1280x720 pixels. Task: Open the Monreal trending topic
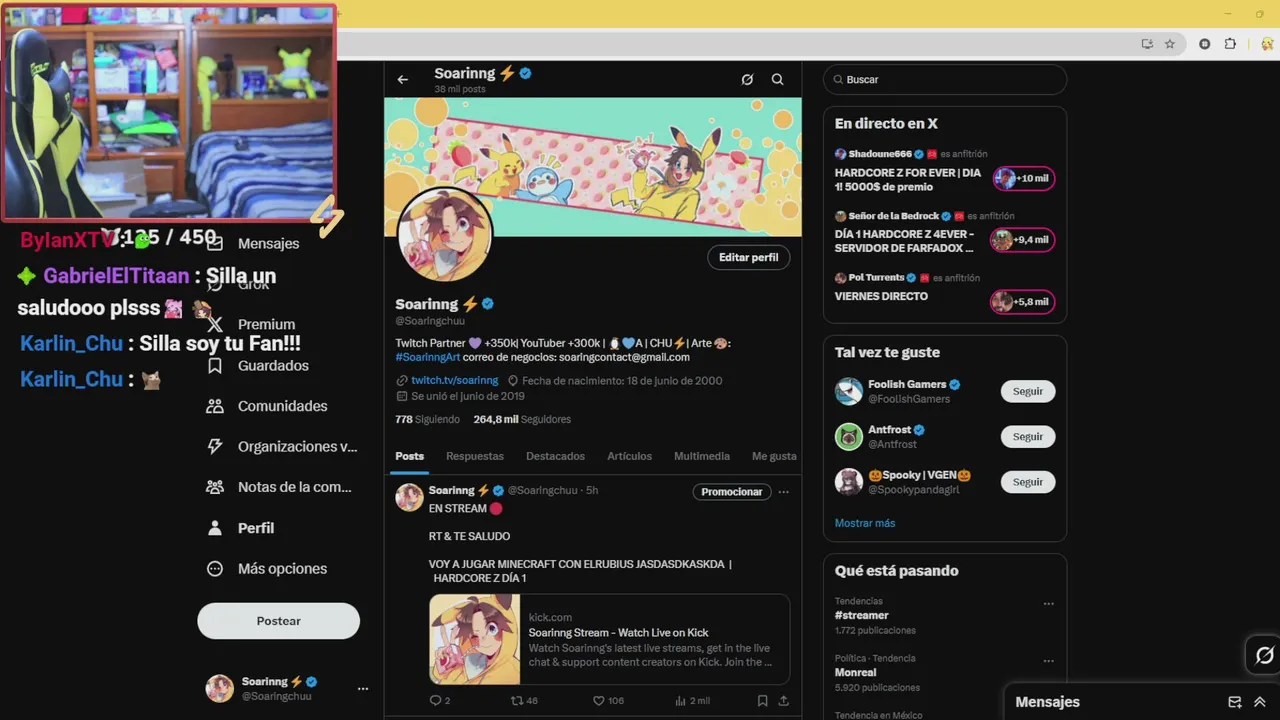pyautogui.click(x=855, y=673)
